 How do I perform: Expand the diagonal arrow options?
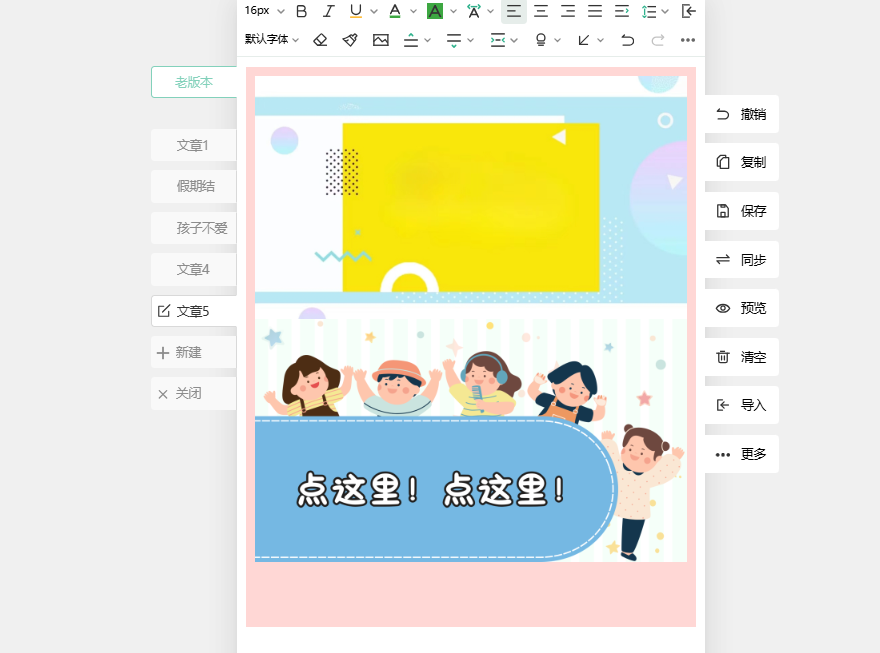[x=601, y=40]
